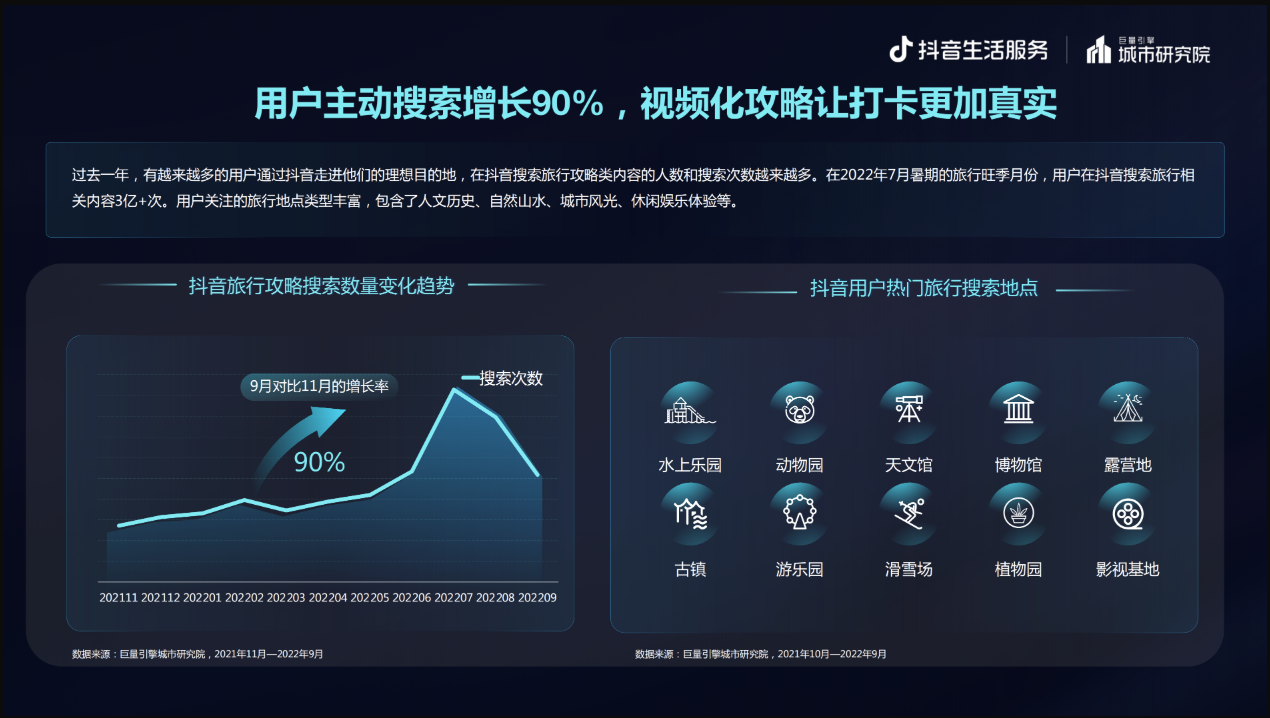Click the 游乐园 label
The height and width of the screenshot is (718, 1270).
coord(799,570)
